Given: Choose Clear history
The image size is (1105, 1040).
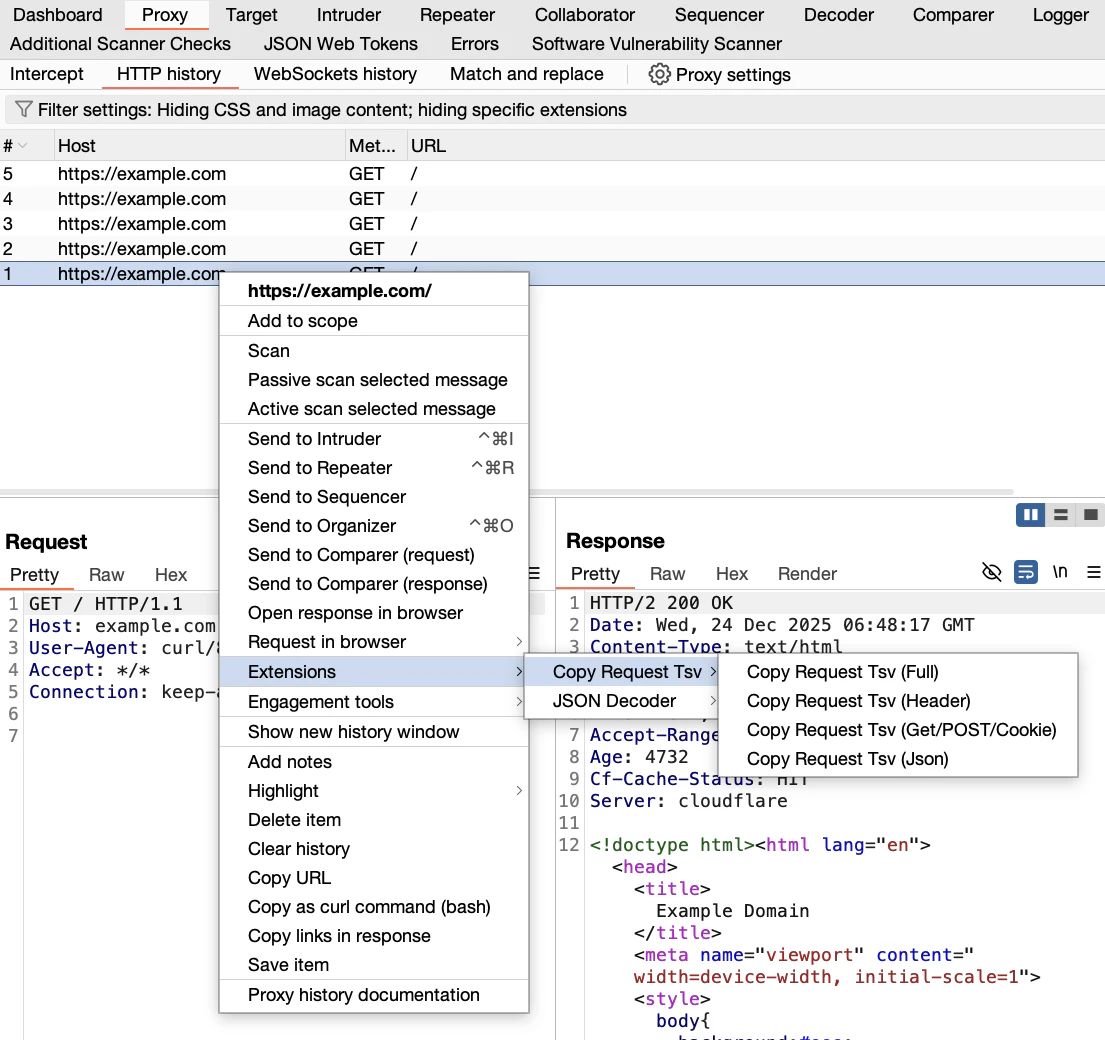Looking at the screenshot, I should tap(374, 848).
